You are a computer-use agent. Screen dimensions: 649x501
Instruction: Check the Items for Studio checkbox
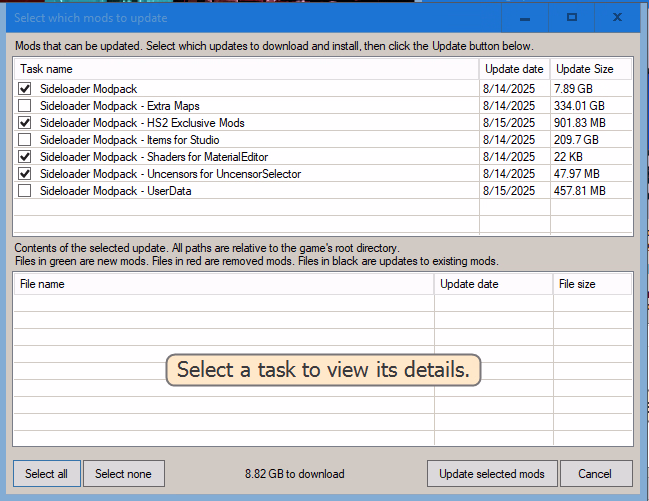[x=24, y=140]
